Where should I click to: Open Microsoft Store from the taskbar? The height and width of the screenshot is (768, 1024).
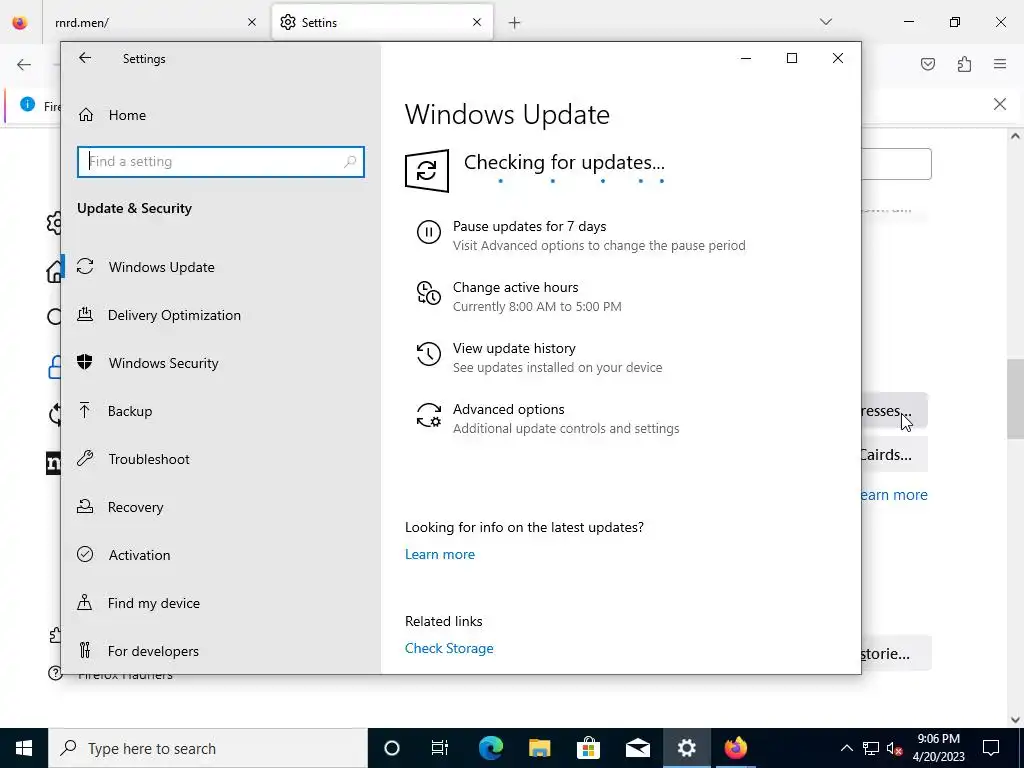[x=588, y=748]
